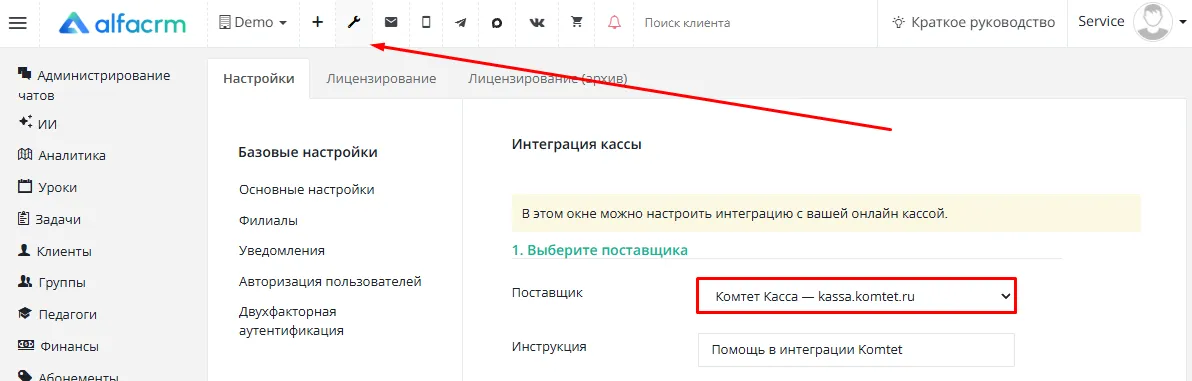Open notifications bell icon
This screenshot has width=1192, height=381.
click(614, 23)
